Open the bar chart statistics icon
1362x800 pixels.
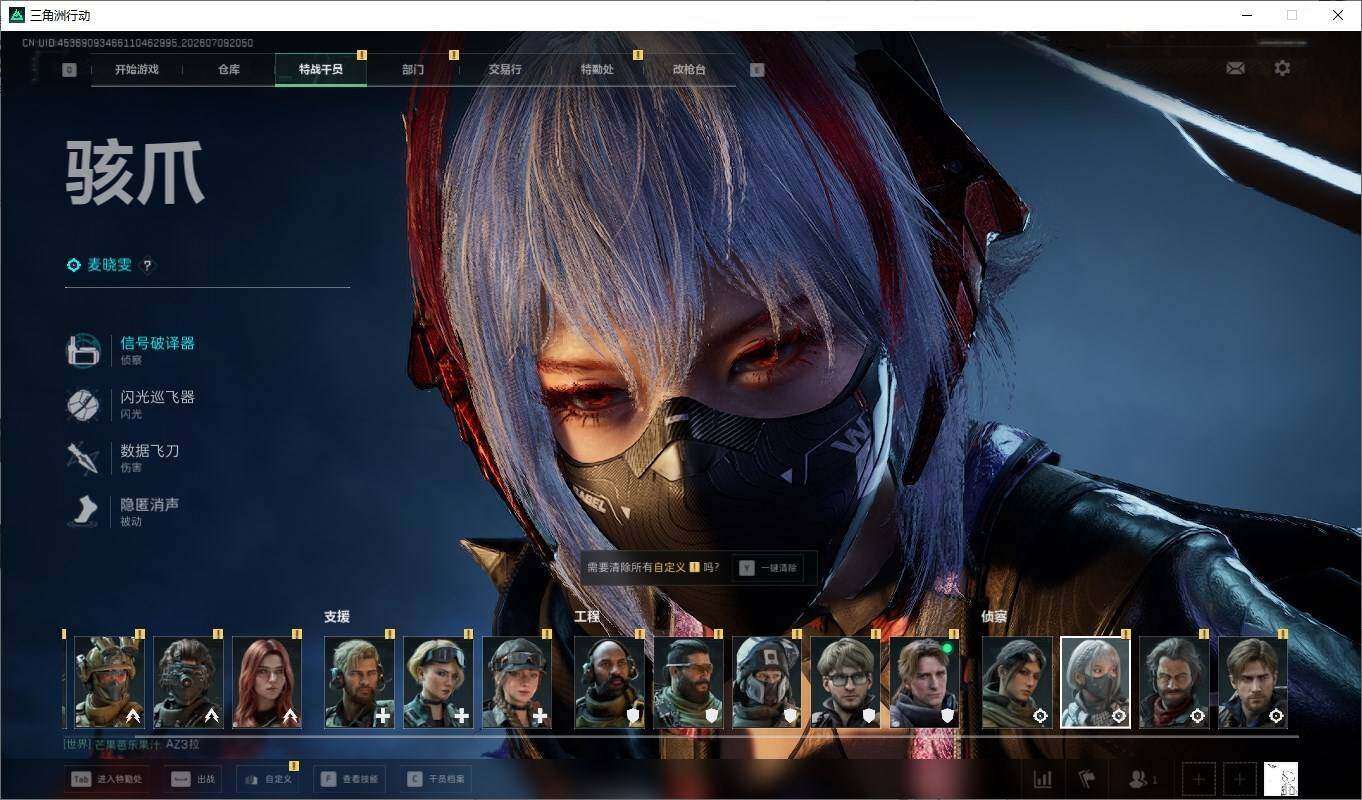click(x=1042, y=779)
